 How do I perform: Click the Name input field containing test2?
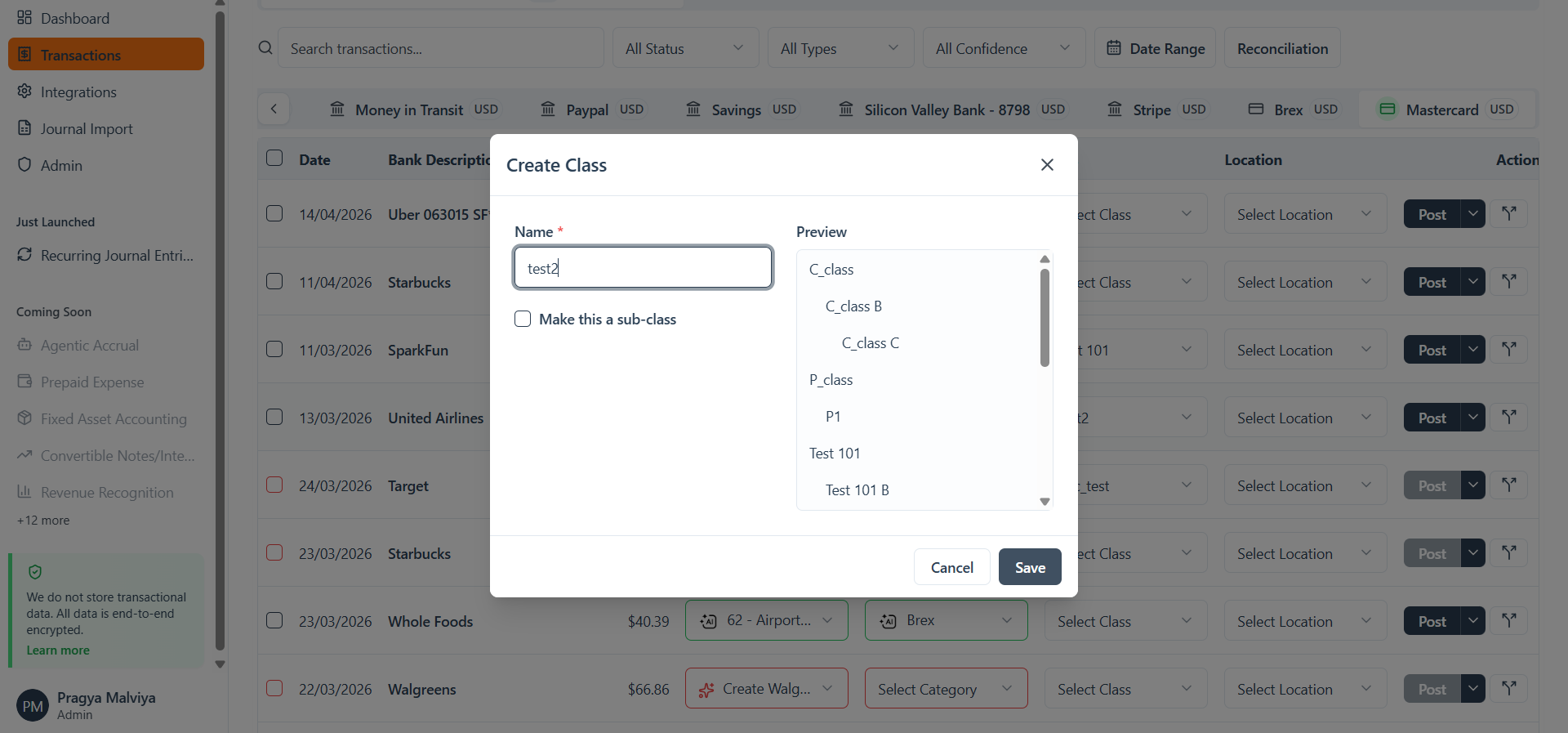click(x=644, y=267)
